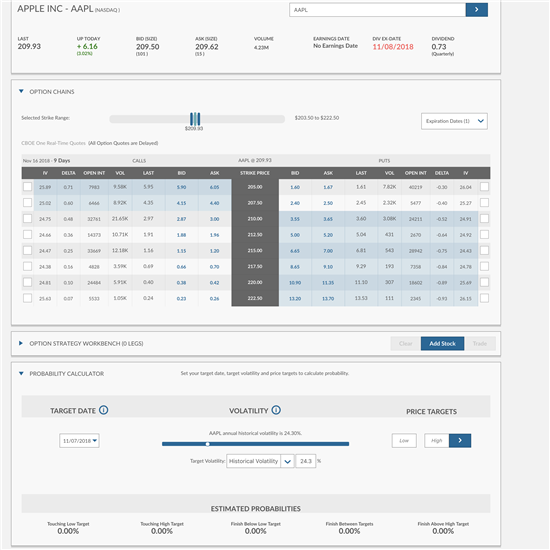
Task: Click the STRIKE PRICE column header
Action: click(x=255, y=173)
